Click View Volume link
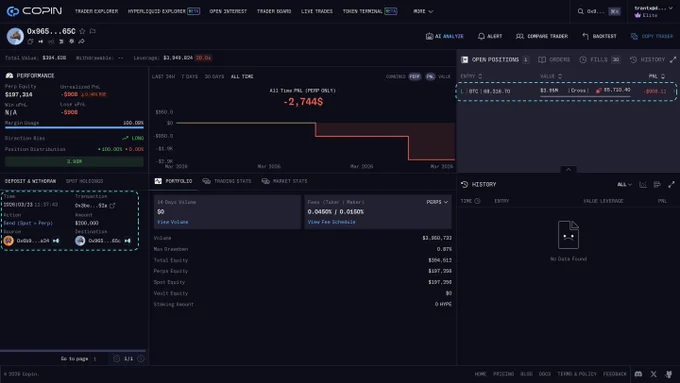 173,222
